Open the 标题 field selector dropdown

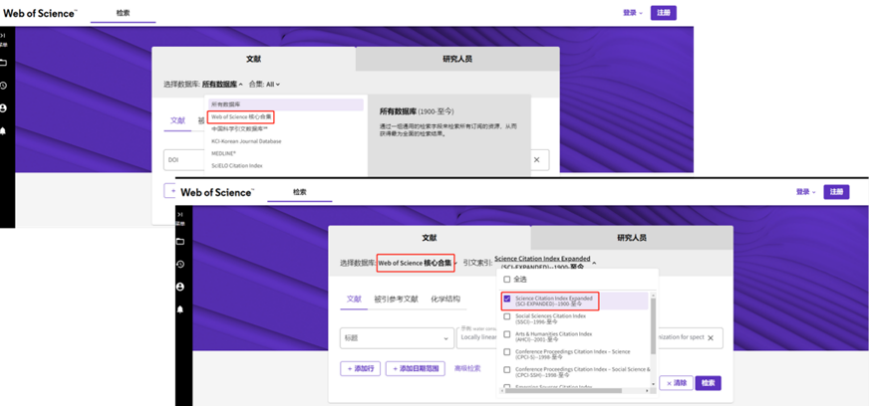point(396,338)
